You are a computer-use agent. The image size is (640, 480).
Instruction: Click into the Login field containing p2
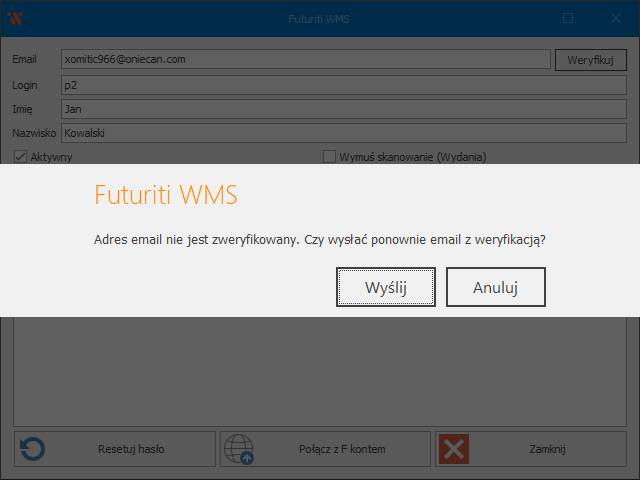pos(343,85)
